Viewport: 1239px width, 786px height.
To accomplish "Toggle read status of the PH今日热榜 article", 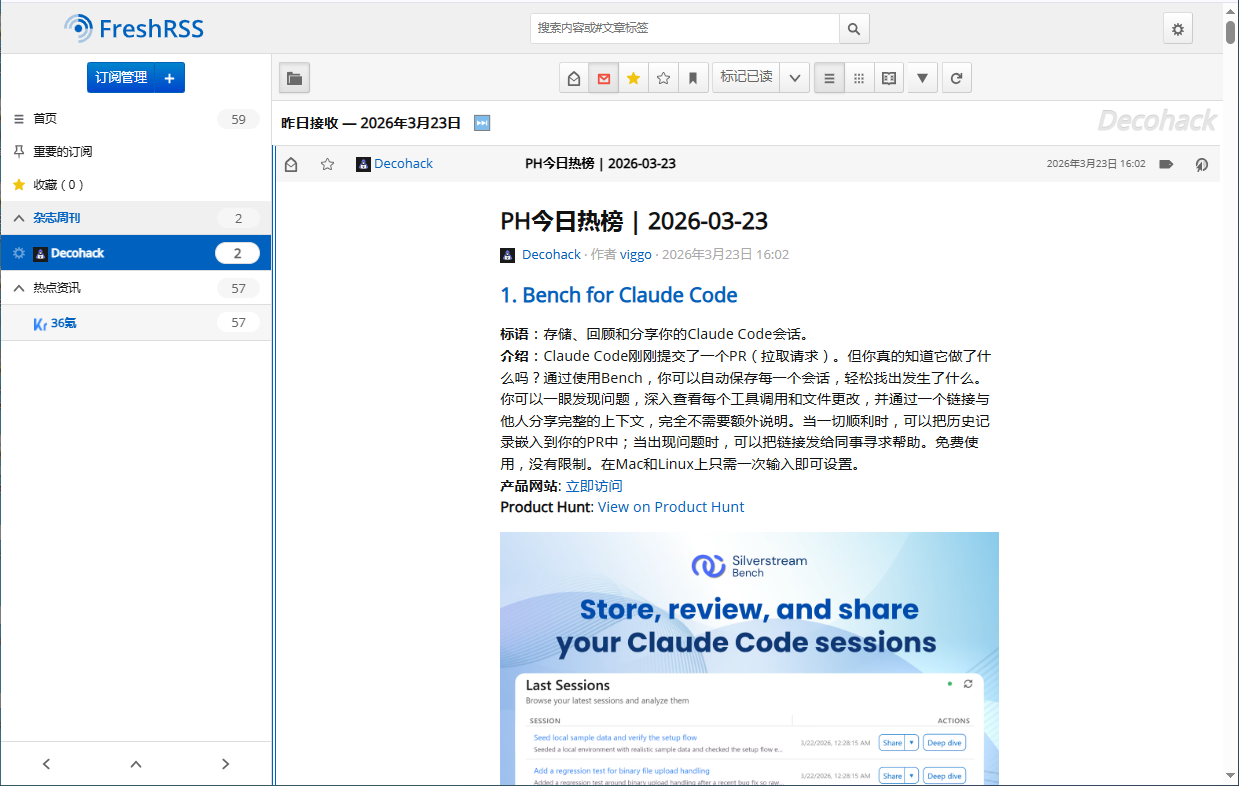I will 291,164.
